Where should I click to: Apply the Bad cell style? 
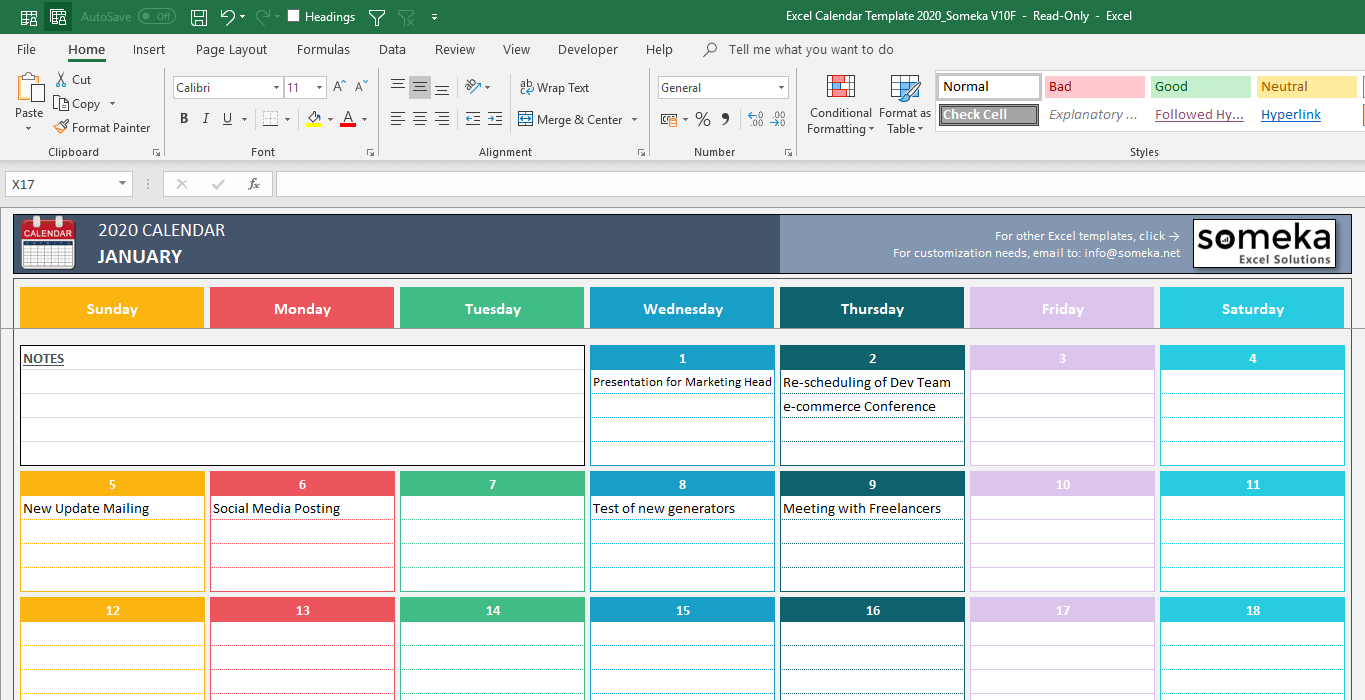(x=1094, y=87)
